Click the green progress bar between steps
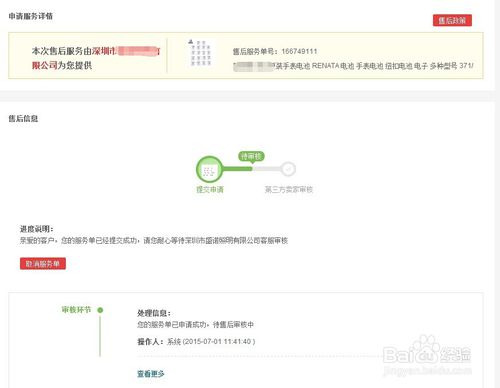 coord(237,169)
